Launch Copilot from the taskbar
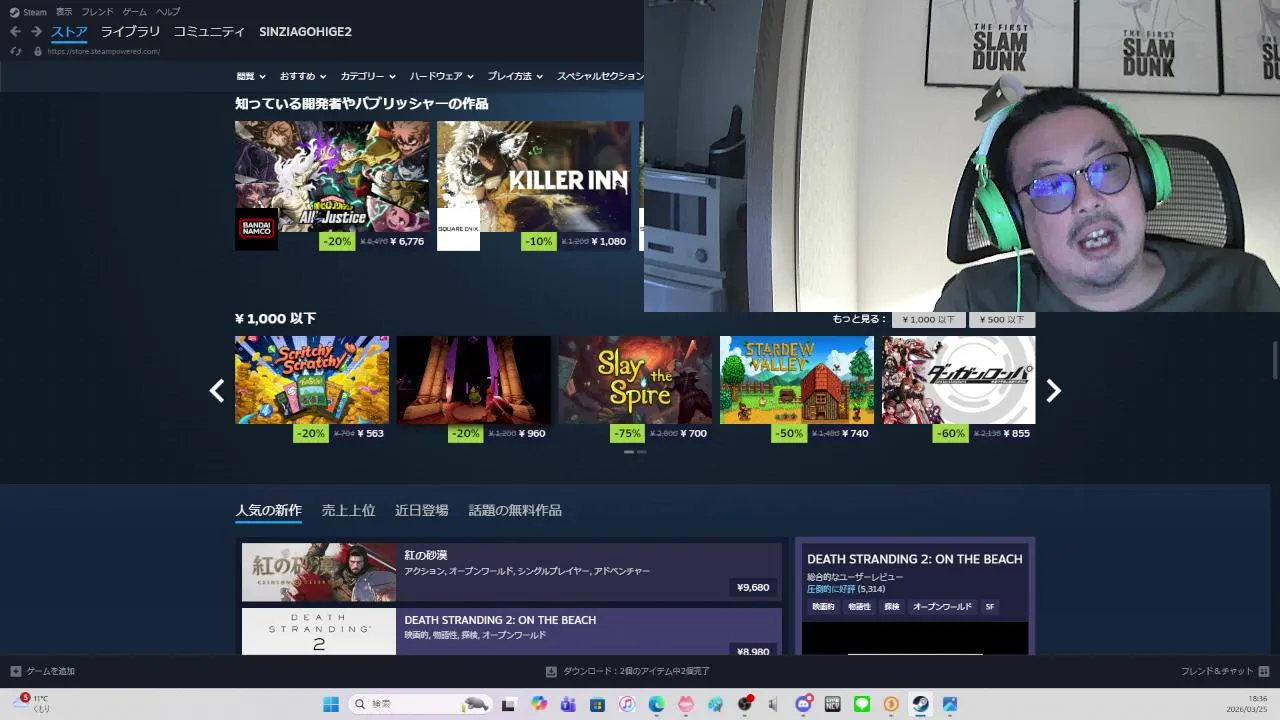The image size is (1280, 720). click(x=539, y=704)
